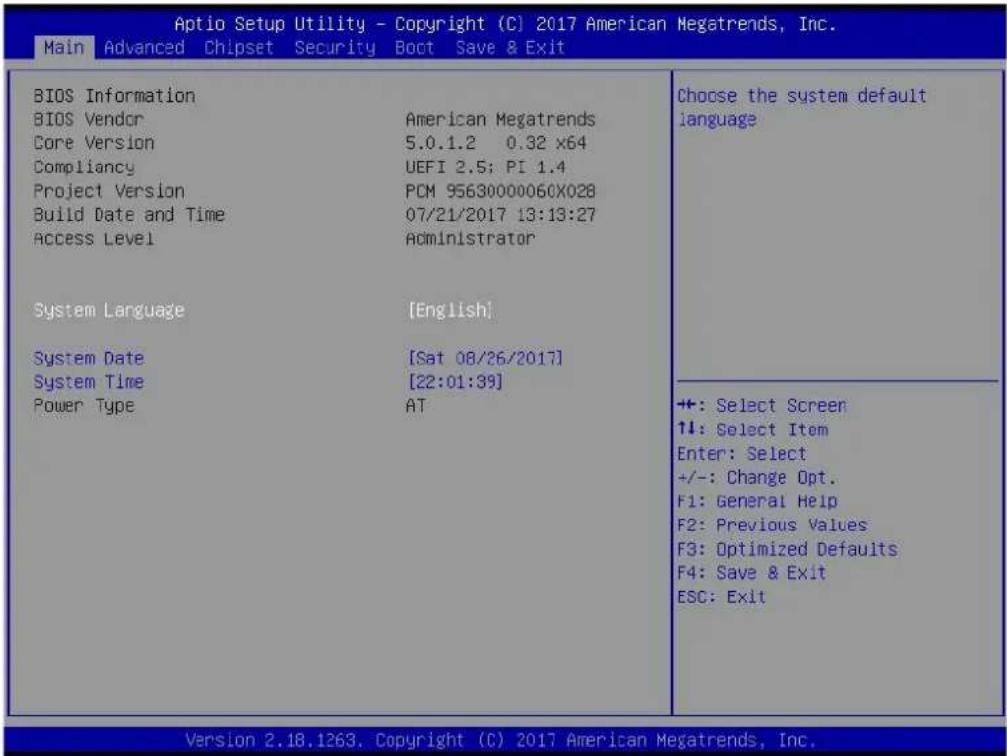Viewport: 1007px width, 756px height.
Task: Click the Power Type label
Action: click(83, 406)
